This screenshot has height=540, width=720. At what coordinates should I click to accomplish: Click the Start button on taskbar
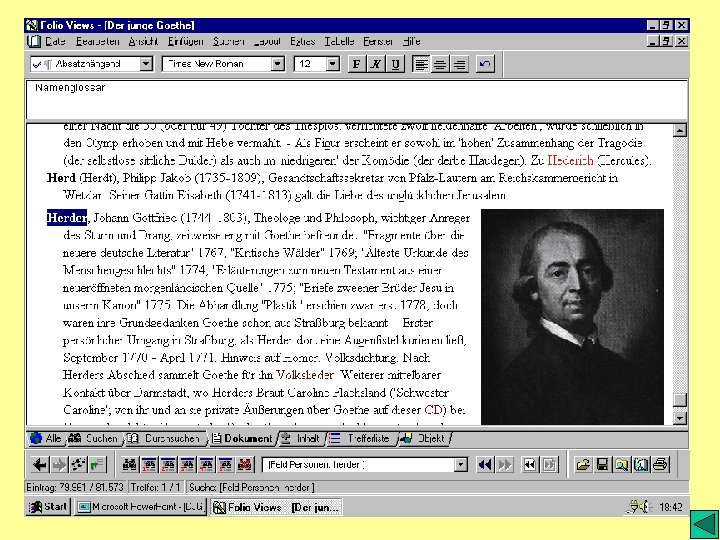48,507
